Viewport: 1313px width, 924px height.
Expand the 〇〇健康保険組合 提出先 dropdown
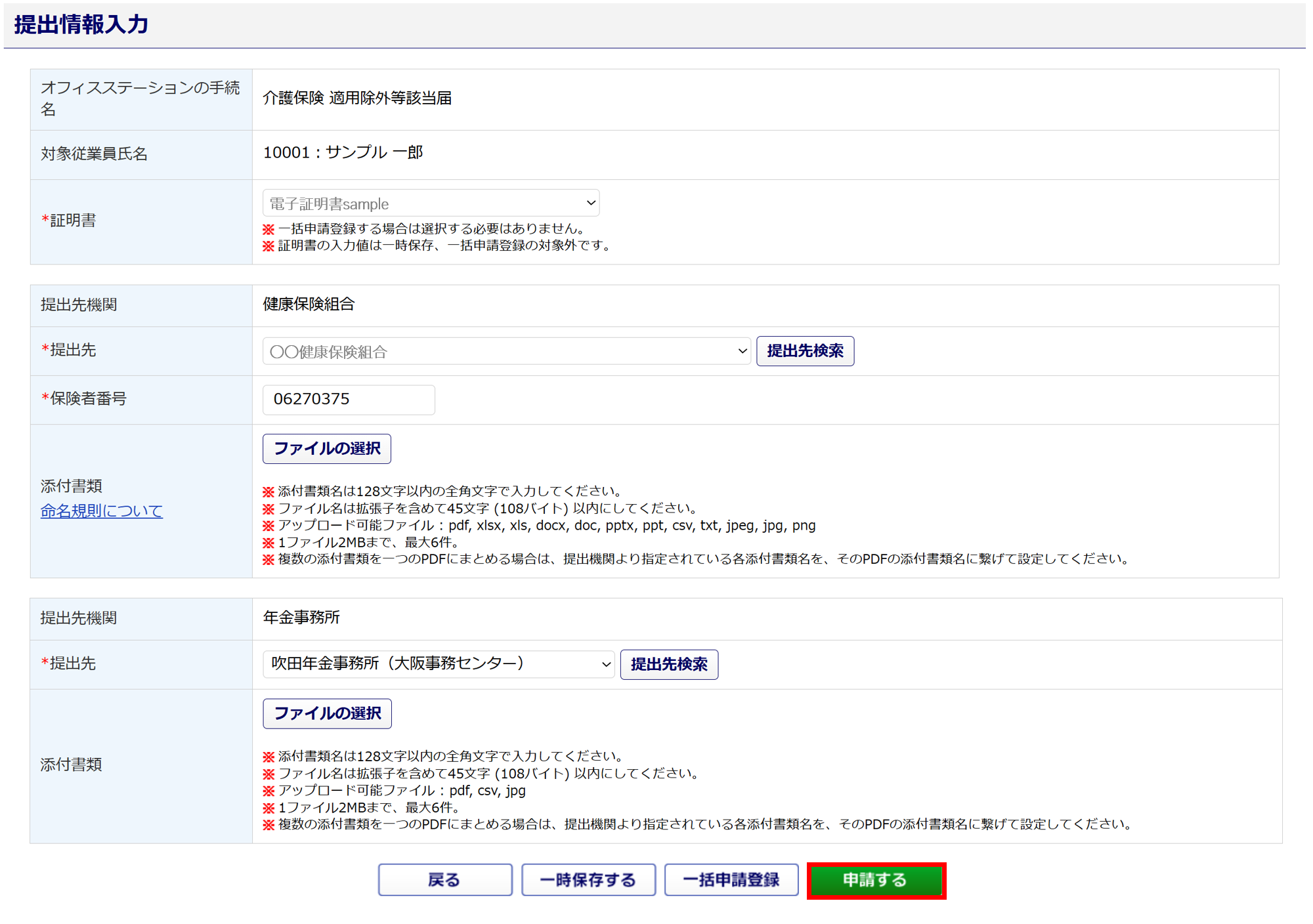click(x=506, y=352)
